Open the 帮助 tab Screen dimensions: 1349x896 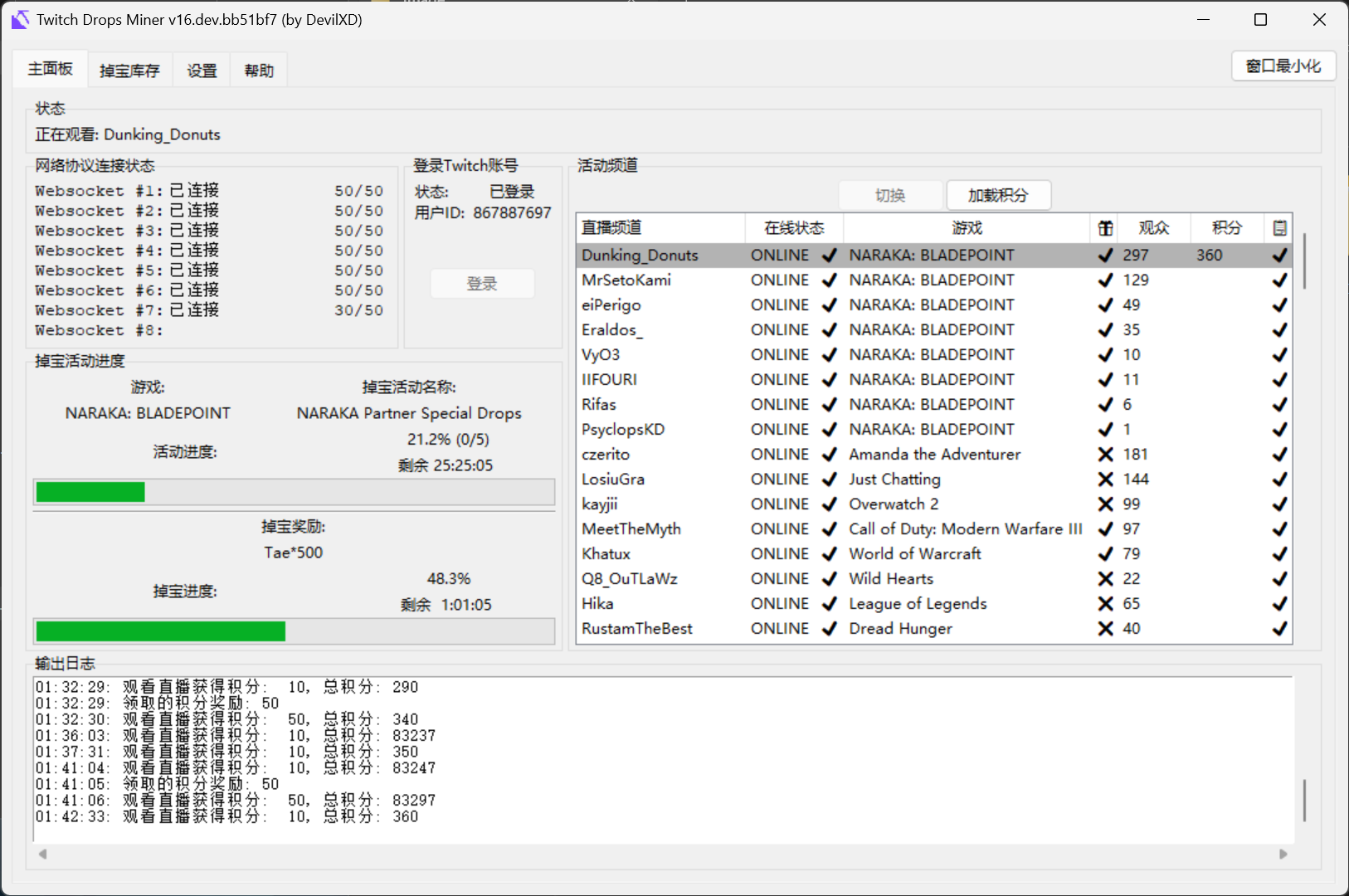(259, 71)
